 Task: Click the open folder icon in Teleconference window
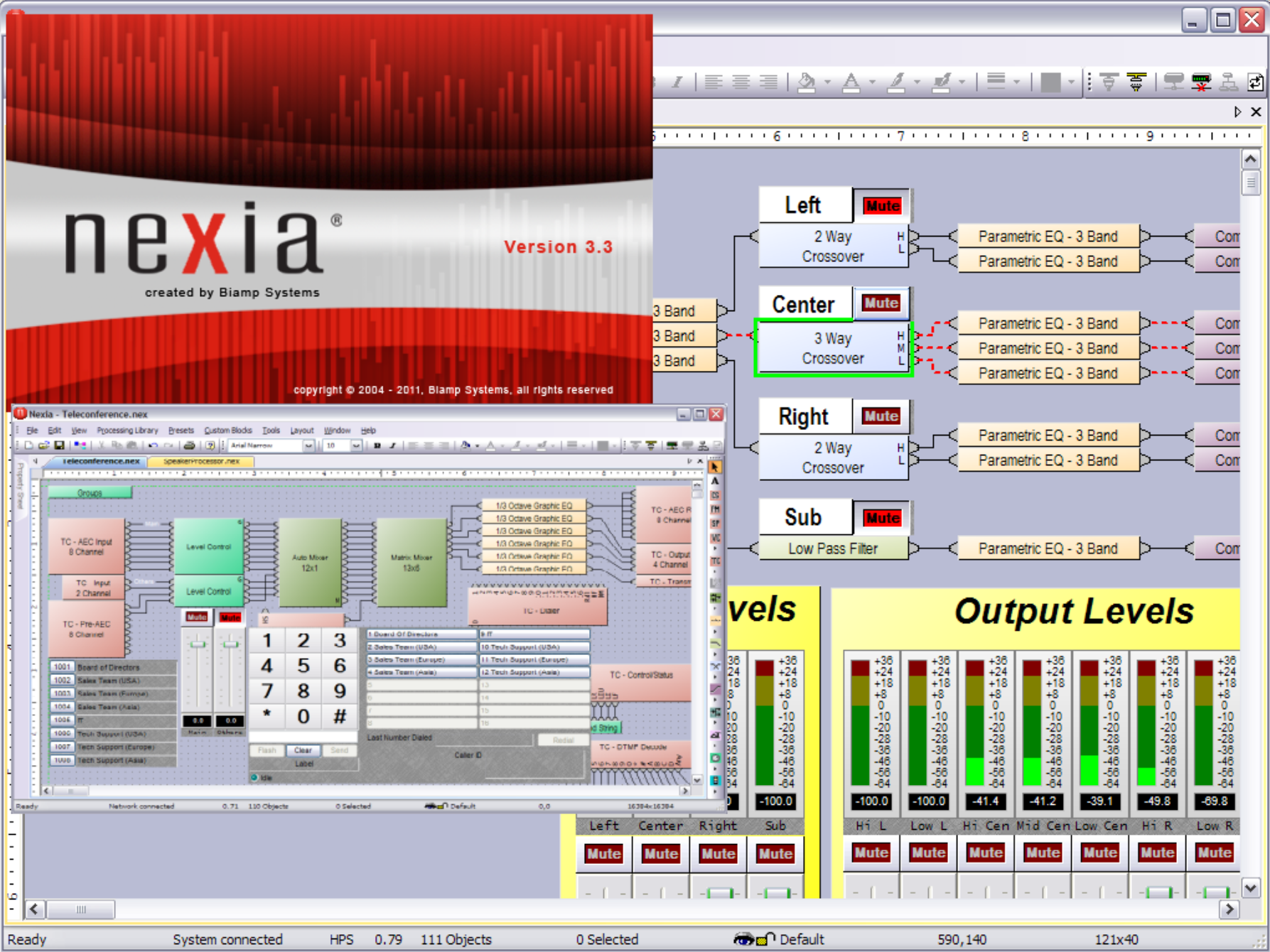(x=44, y=445)
